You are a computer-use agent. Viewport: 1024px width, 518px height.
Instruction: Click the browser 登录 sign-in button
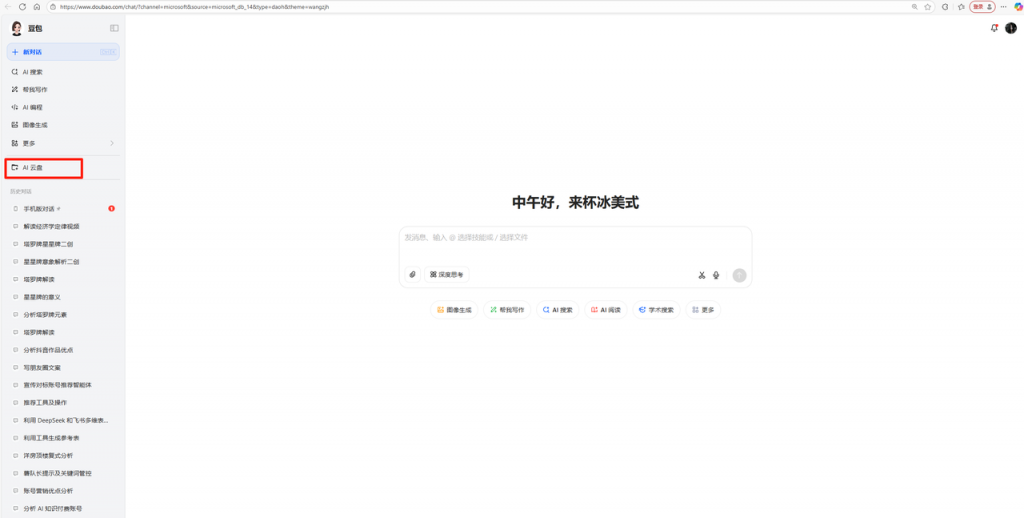[x=982, y=7]
